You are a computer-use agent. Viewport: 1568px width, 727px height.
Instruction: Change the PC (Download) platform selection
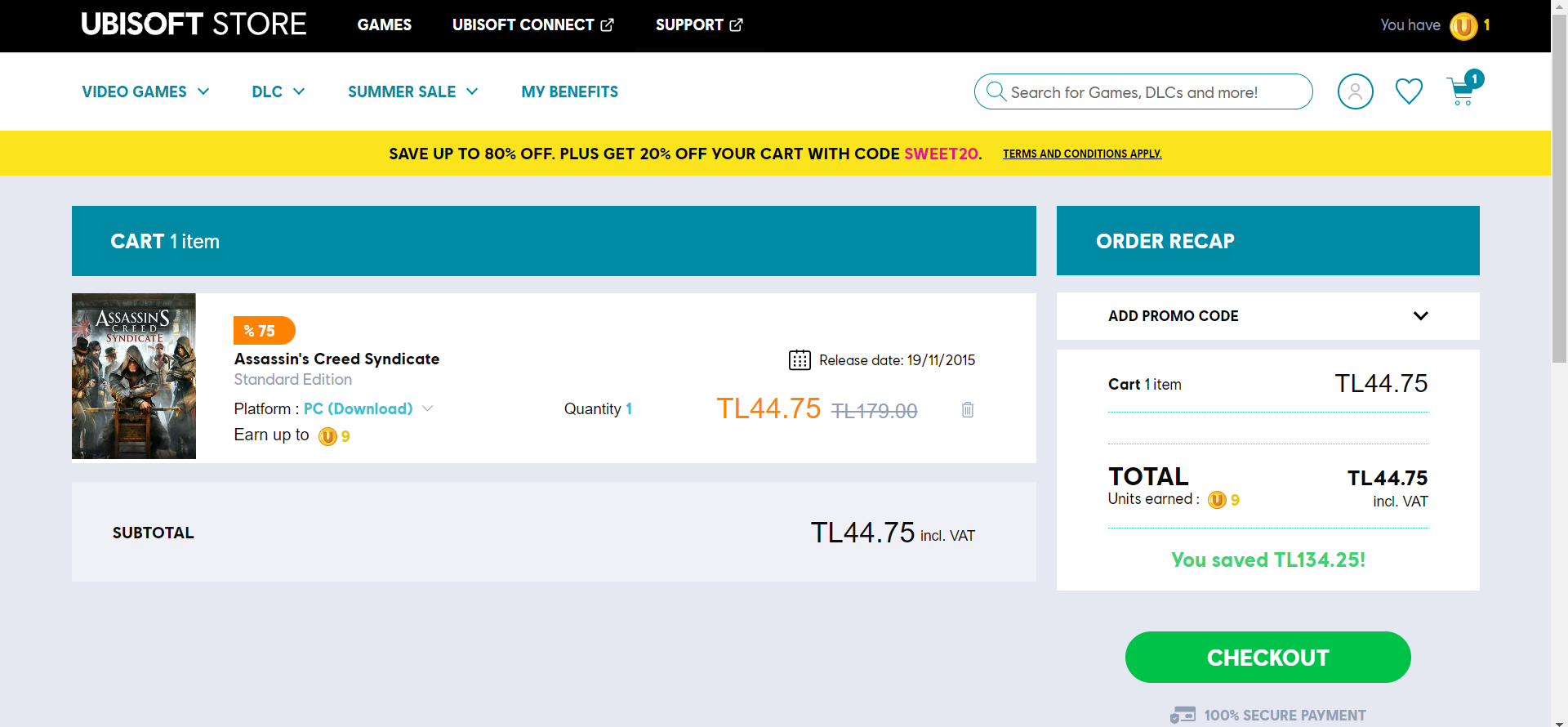(367, 408)
